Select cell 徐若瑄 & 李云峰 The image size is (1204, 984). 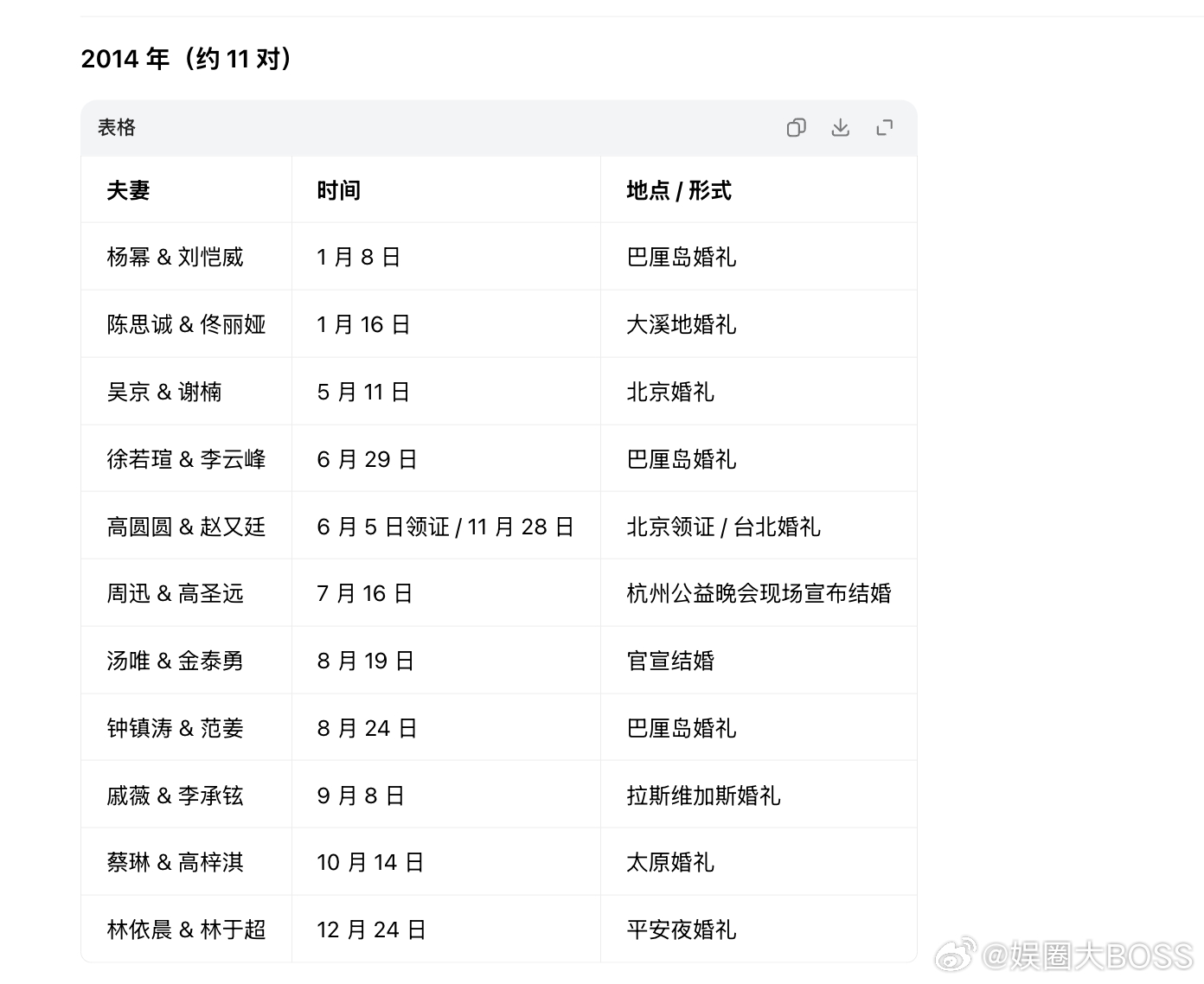pyautogui.click(x=186, y=459)
